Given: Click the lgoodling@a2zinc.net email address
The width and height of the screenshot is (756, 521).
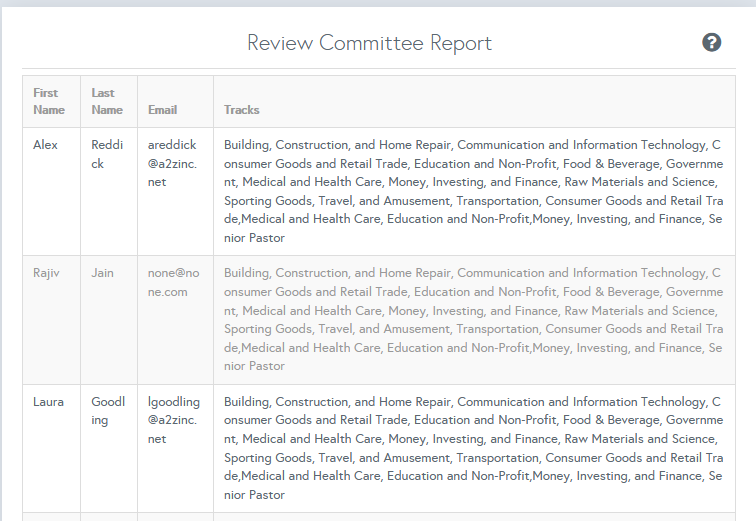Looking at the screenshot, I should pyautogui.click(x=173, y=420).
